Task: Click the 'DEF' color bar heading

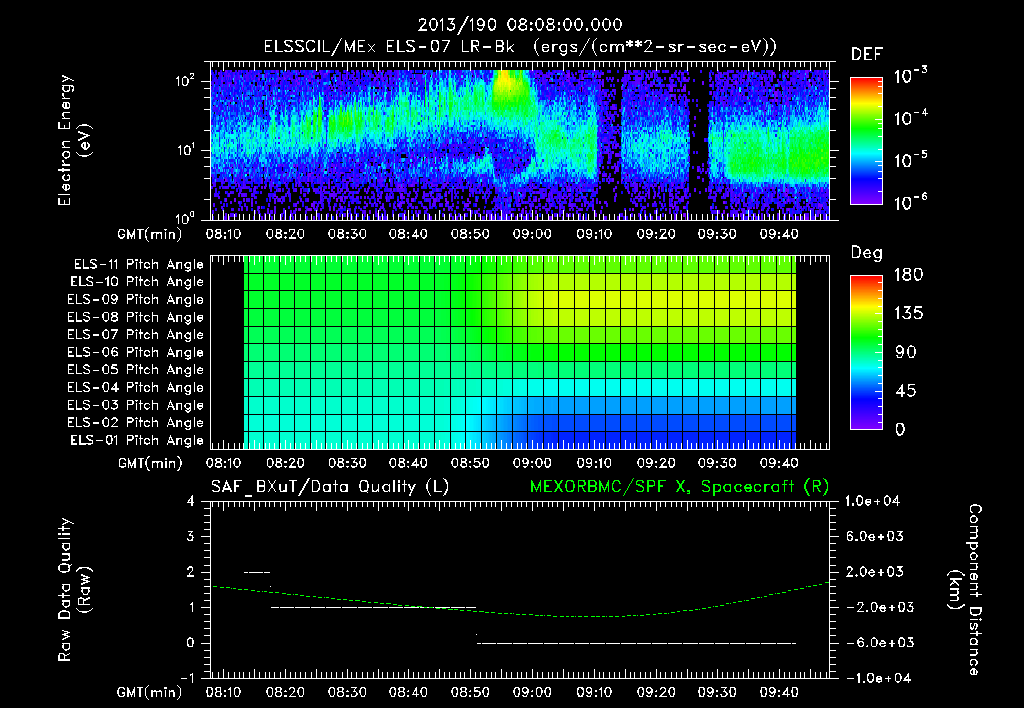Action: coord(866,55)
